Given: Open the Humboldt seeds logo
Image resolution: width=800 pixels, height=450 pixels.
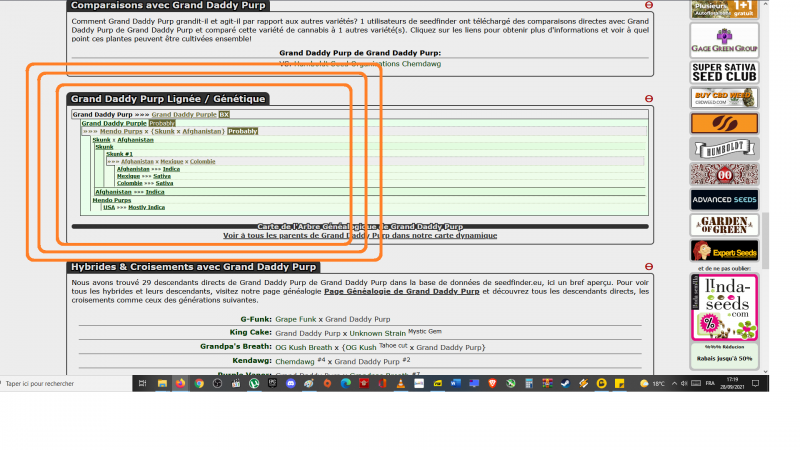Looking at the screenshot, I should coord(723,149).
